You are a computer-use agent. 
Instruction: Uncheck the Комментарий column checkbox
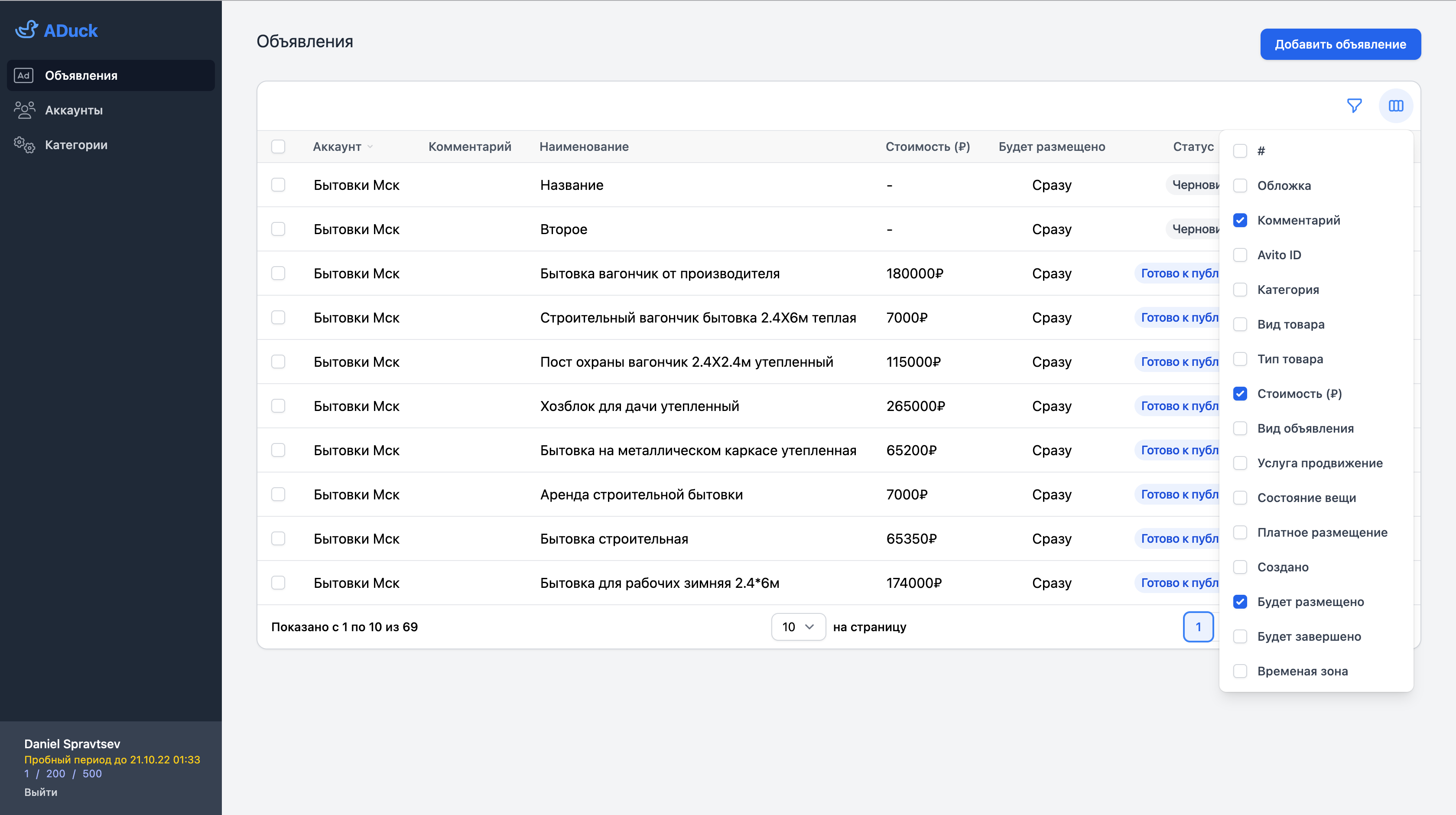pyautogui.click(x=1240, y=220)
